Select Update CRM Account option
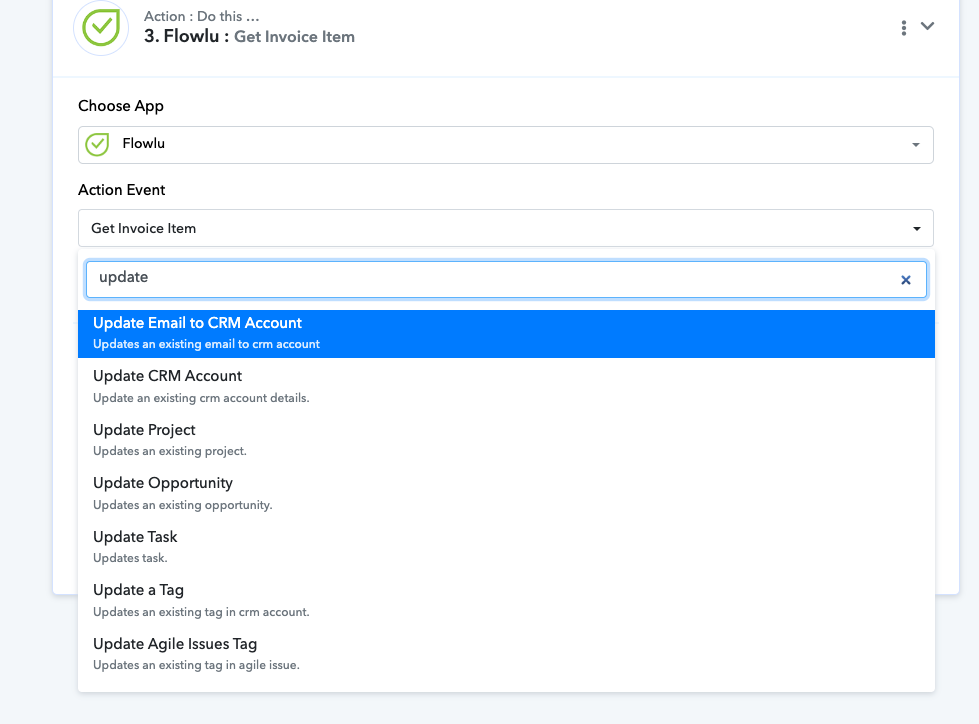 tap(506, 386)
